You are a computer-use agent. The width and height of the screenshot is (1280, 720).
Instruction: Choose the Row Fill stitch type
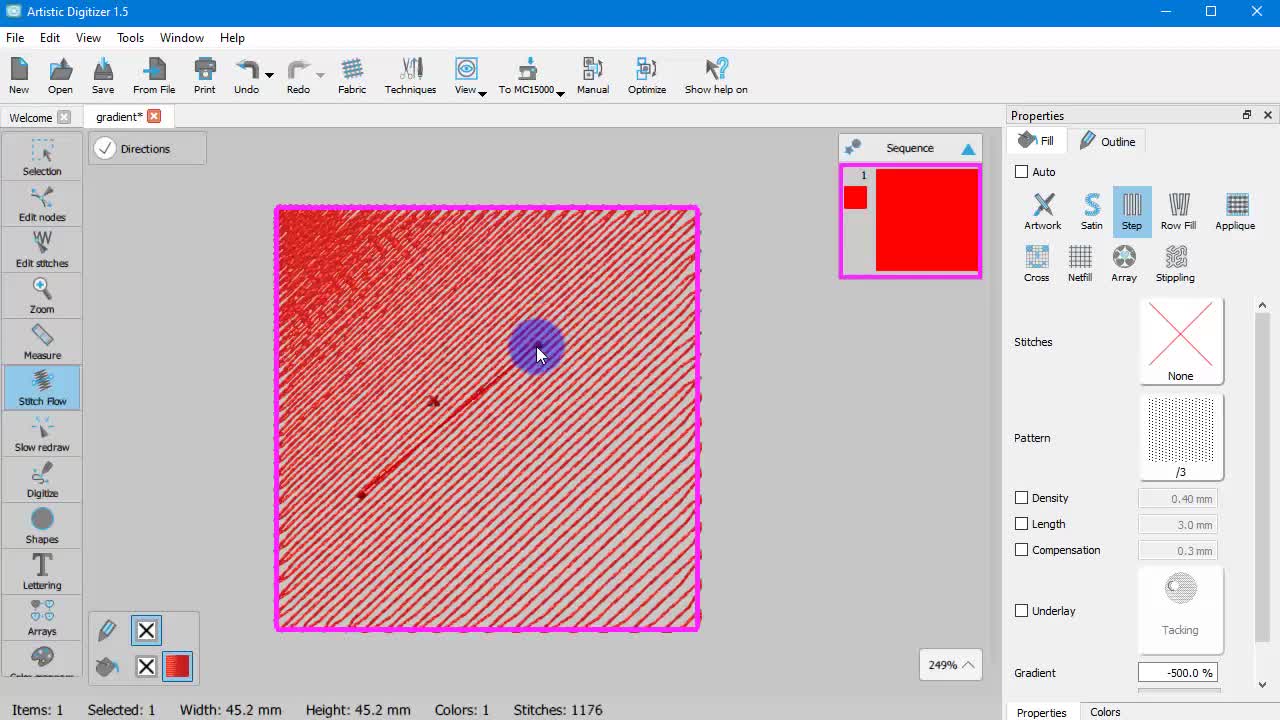(1178, 211)
